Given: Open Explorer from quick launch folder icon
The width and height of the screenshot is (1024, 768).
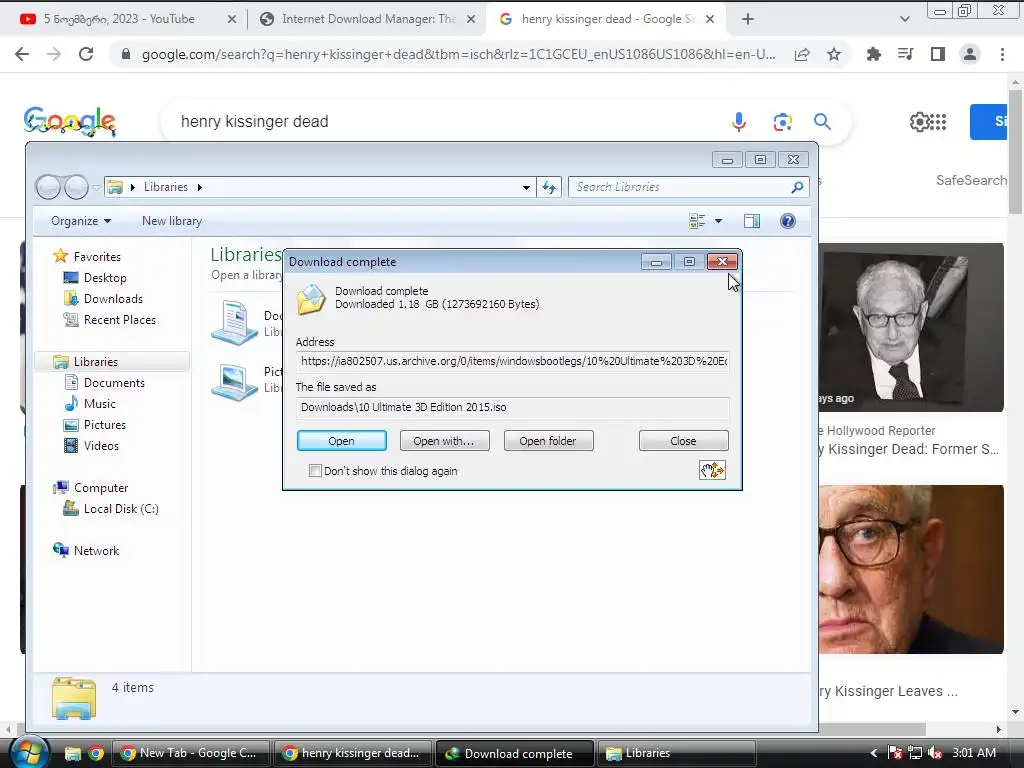Looking at the screenshot, I should (72, 754).
